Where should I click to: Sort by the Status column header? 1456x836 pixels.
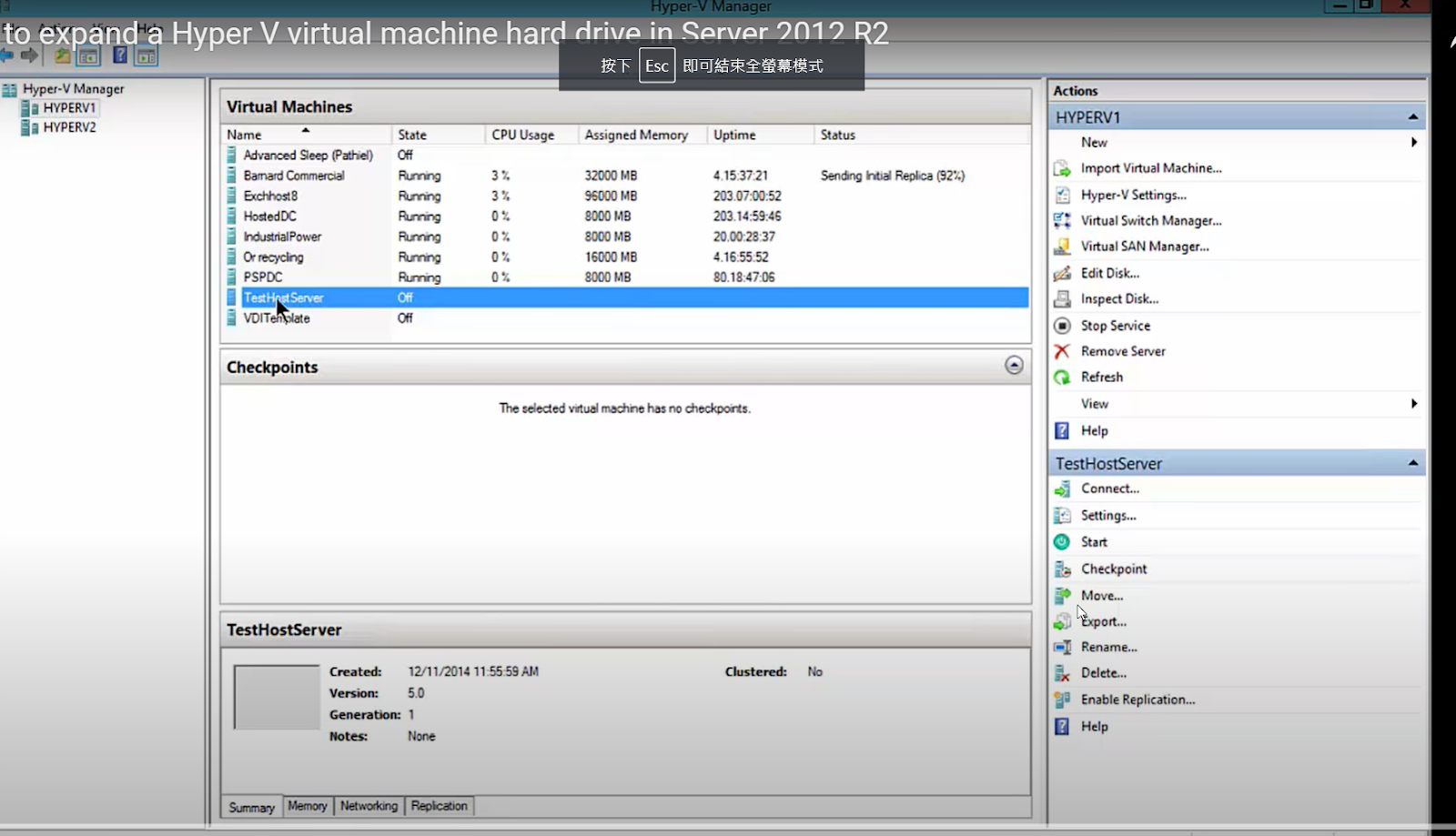(923, 135)
